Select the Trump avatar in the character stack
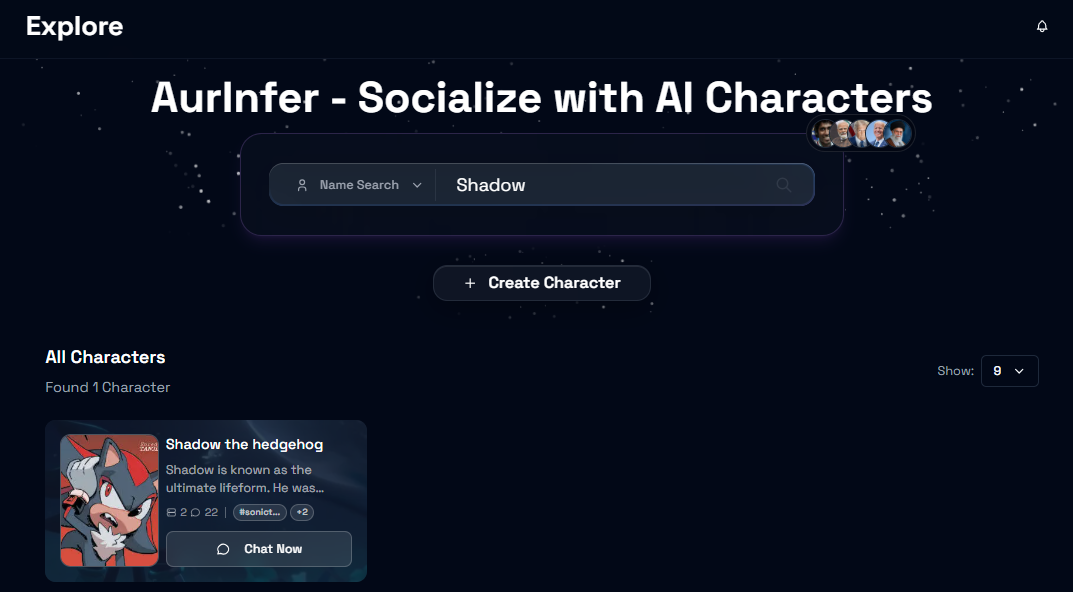The height and width of the screenshot is (592, 1073). tap(862, 133)
